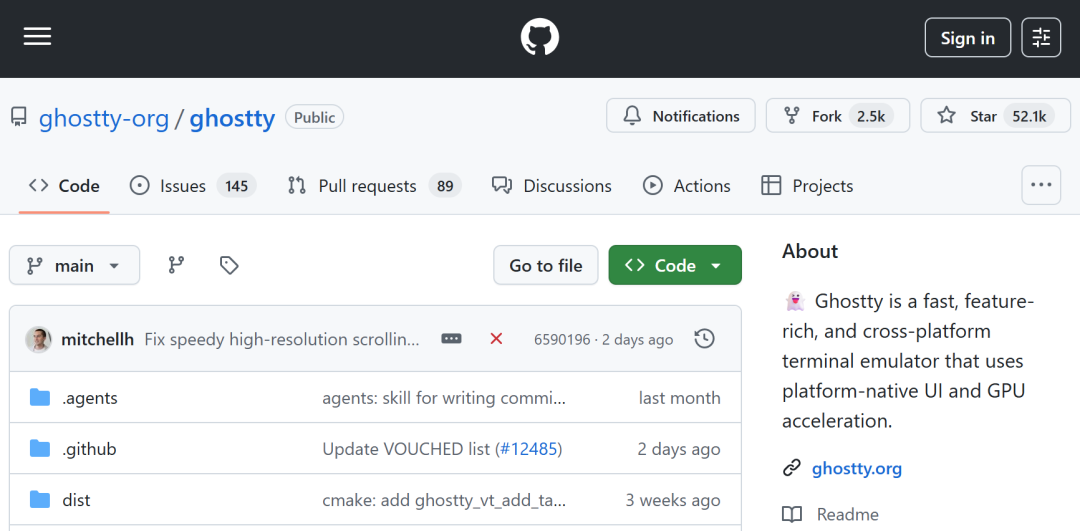Expand the green Code dropdown

tap(675, 265)
